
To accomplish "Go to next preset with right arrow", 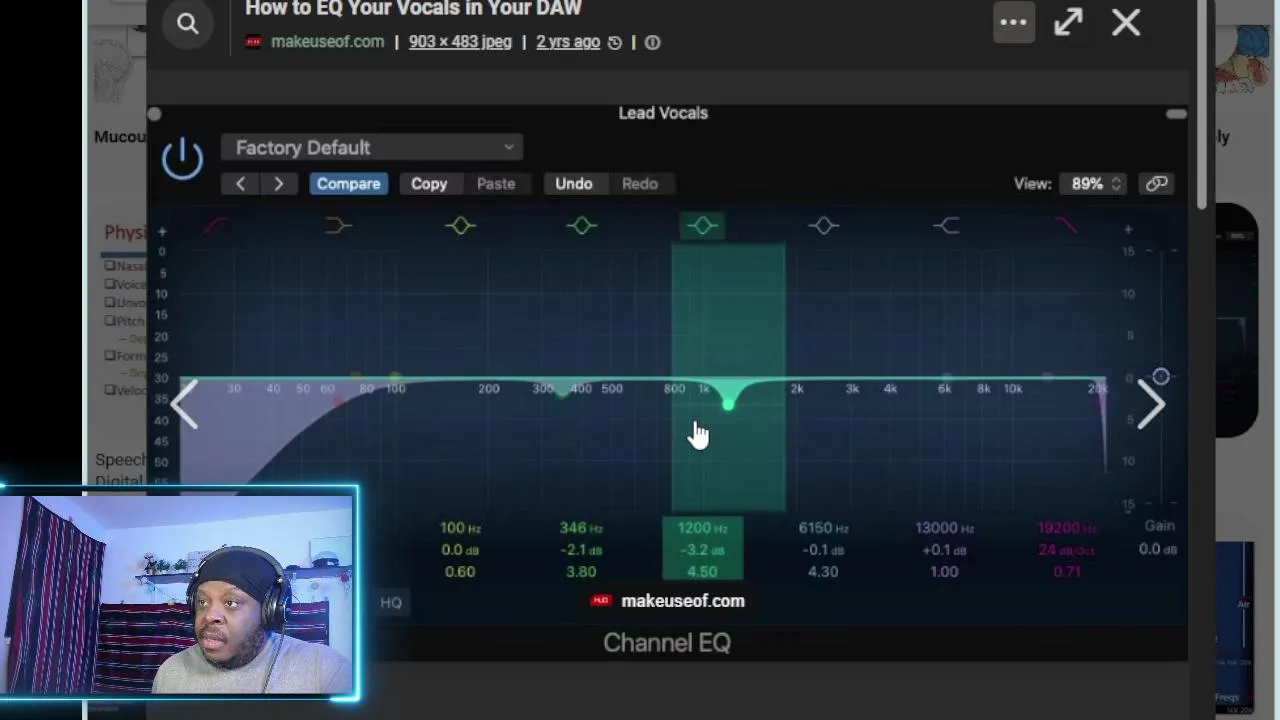I will click(x=279, y=184).
